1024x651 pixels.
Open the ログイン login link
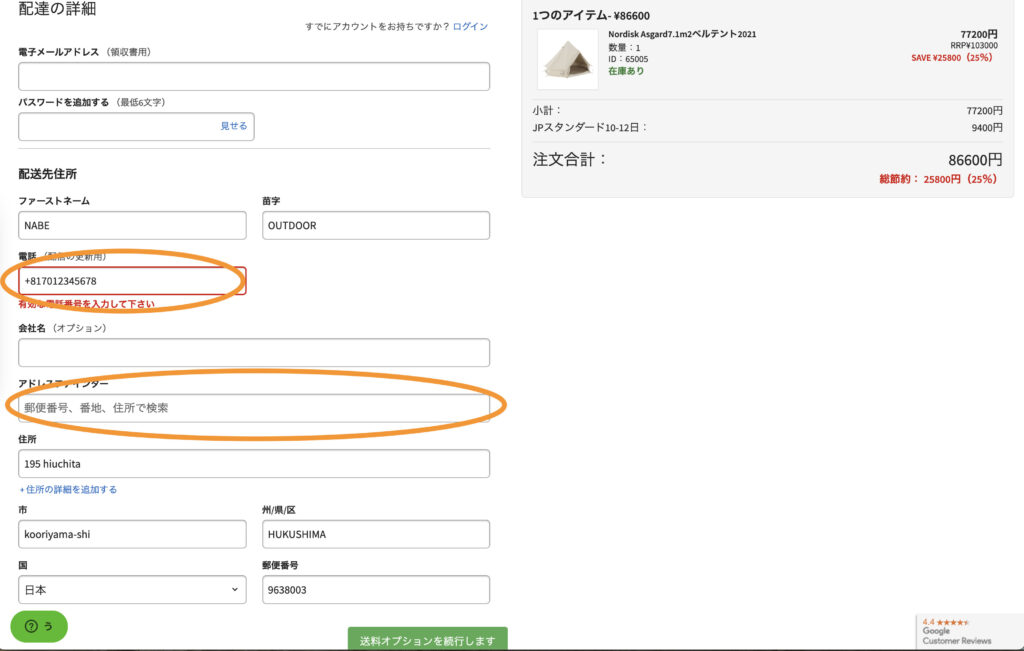470,26
